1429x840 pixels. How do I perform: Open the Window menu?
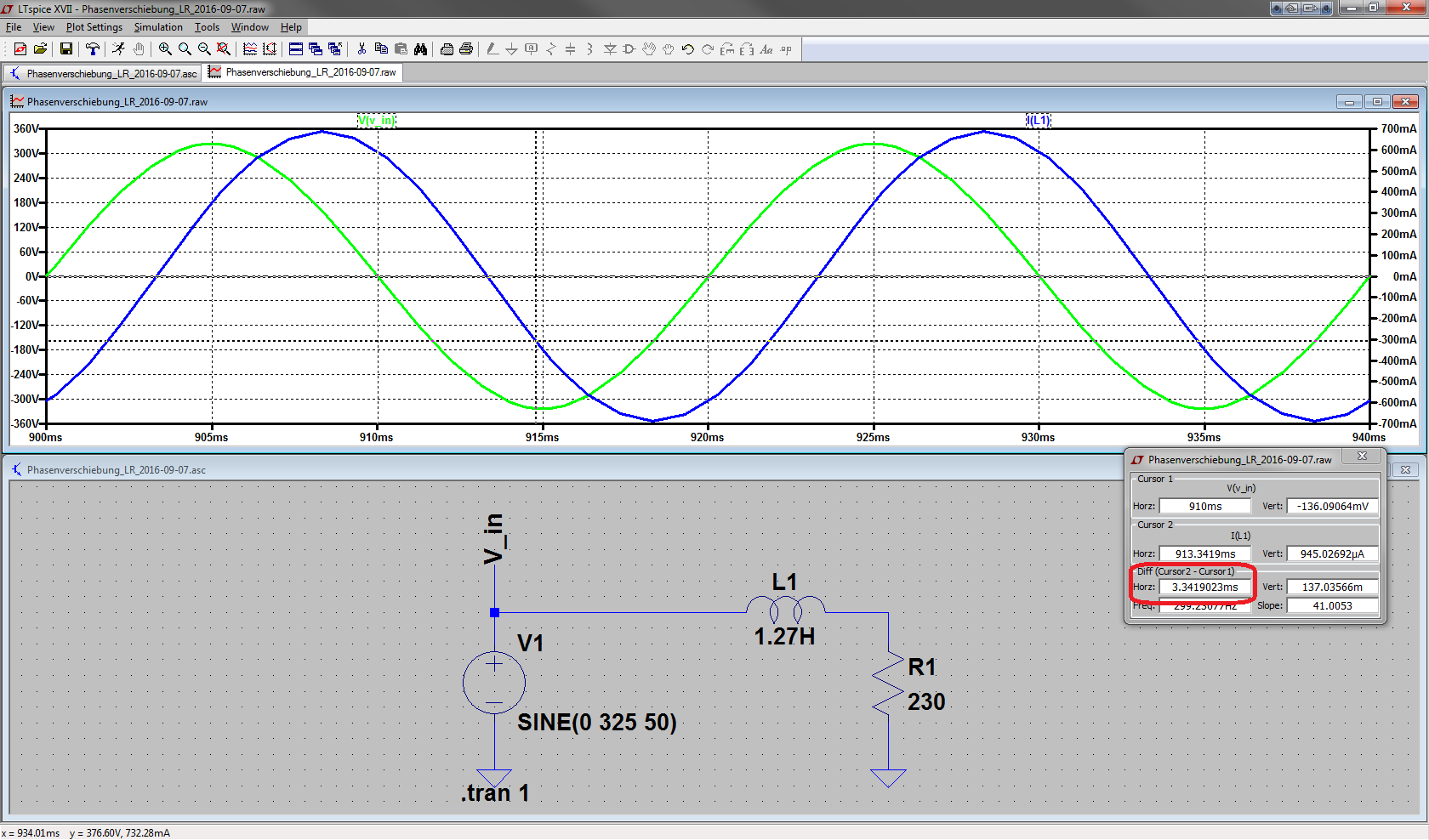(250, 27)
